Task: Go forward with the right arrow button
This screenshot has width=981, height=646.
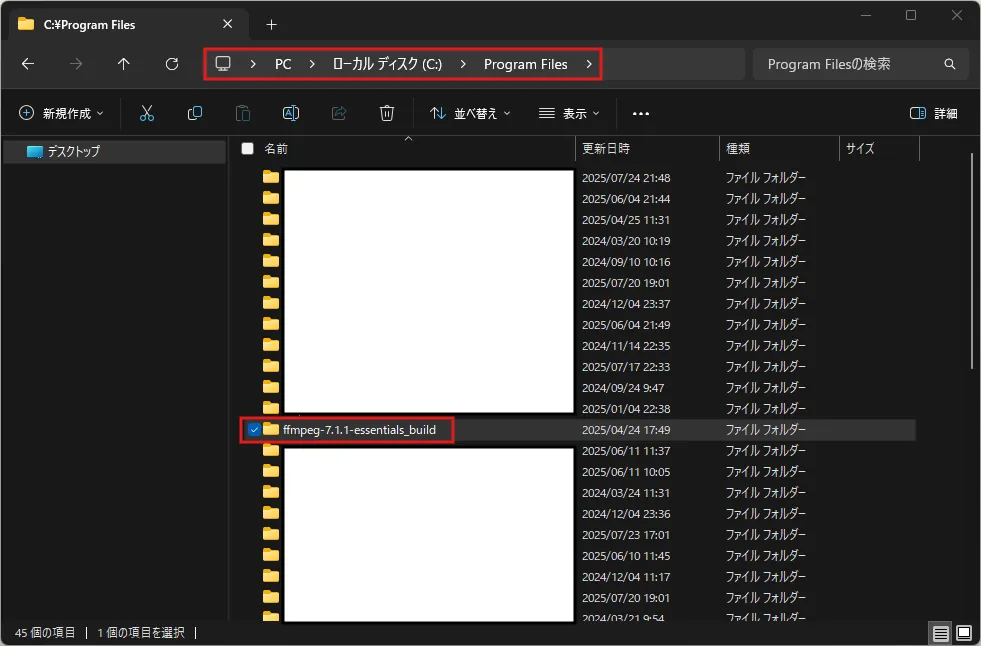Action: (x=76, y=64)
